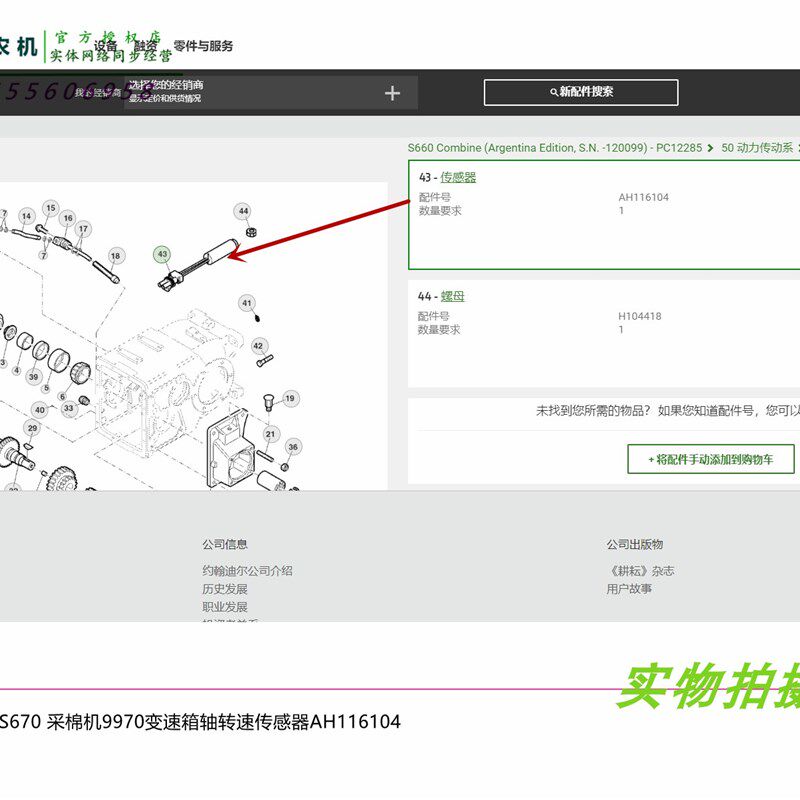800x800 pixels.
Task: Click the breadcrumb chevron after PC12285
Action: (710, 148)
